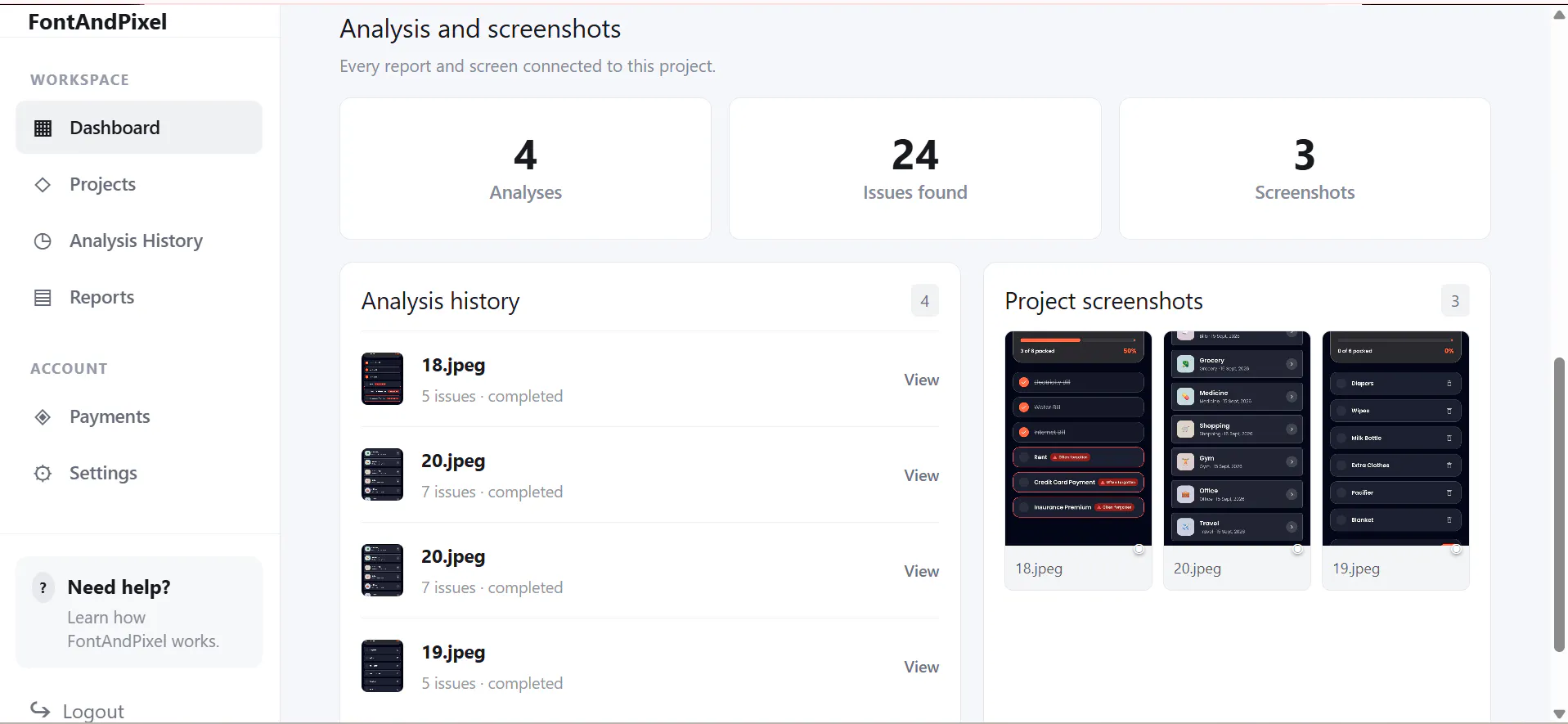
Task: View the 19.jpeg analysis
Action: (x=921, y=667)
